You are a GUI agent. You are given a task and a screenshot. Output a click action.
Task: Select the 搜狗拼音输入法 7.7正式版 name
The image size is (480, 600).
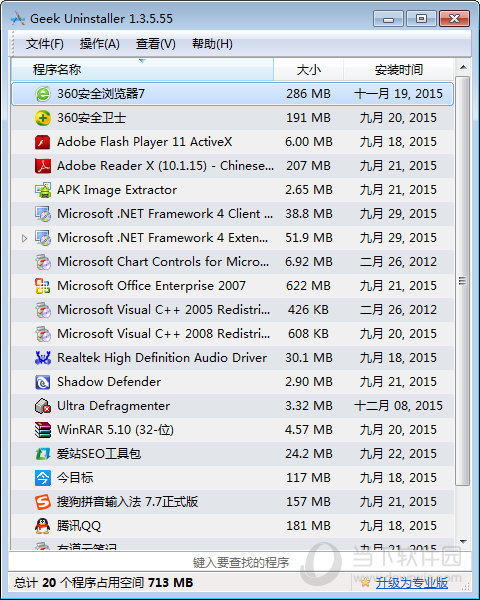coord(127,502)
